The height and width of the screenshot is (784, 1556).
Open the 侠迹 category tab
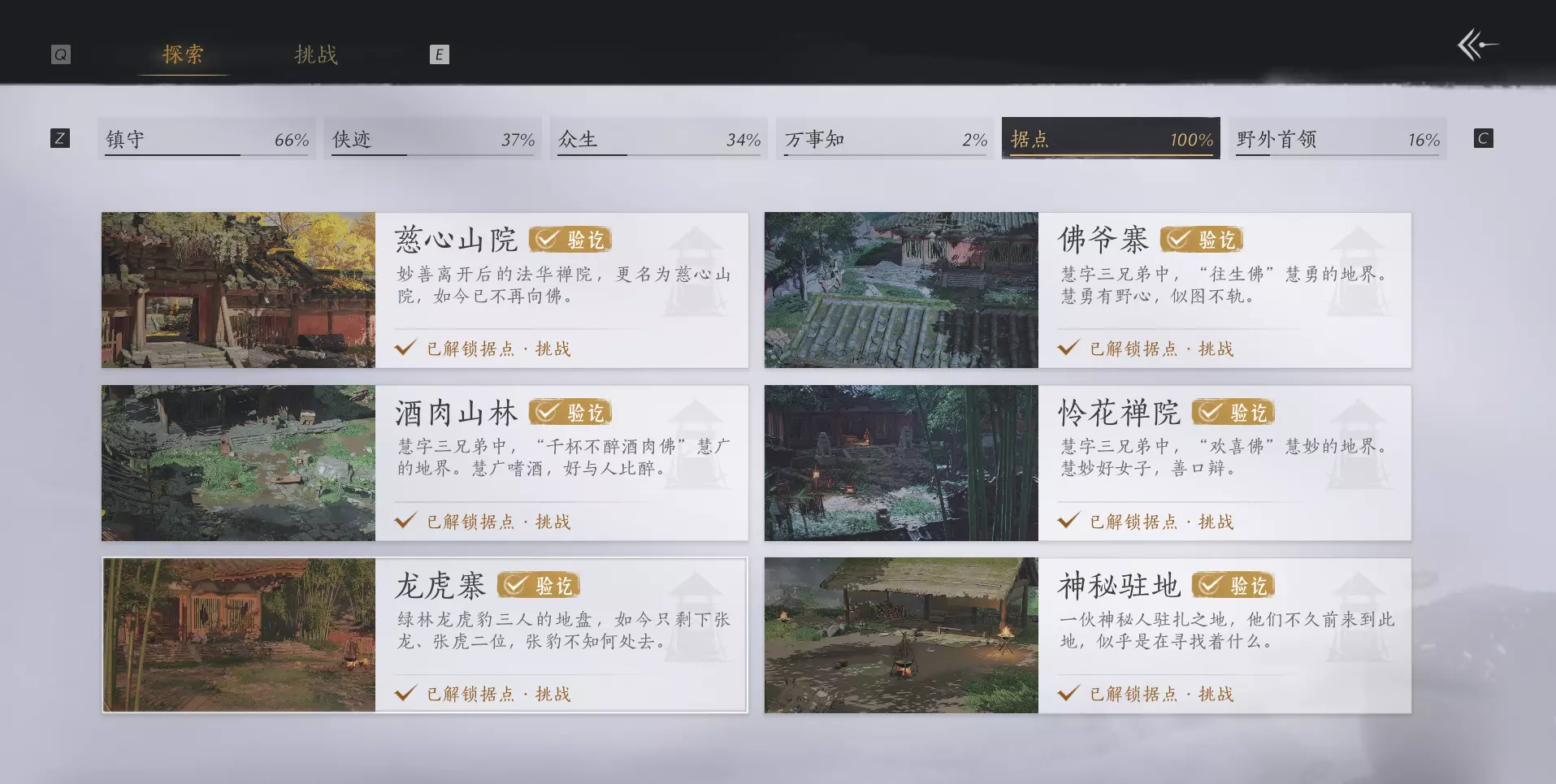tap(433, 138)
